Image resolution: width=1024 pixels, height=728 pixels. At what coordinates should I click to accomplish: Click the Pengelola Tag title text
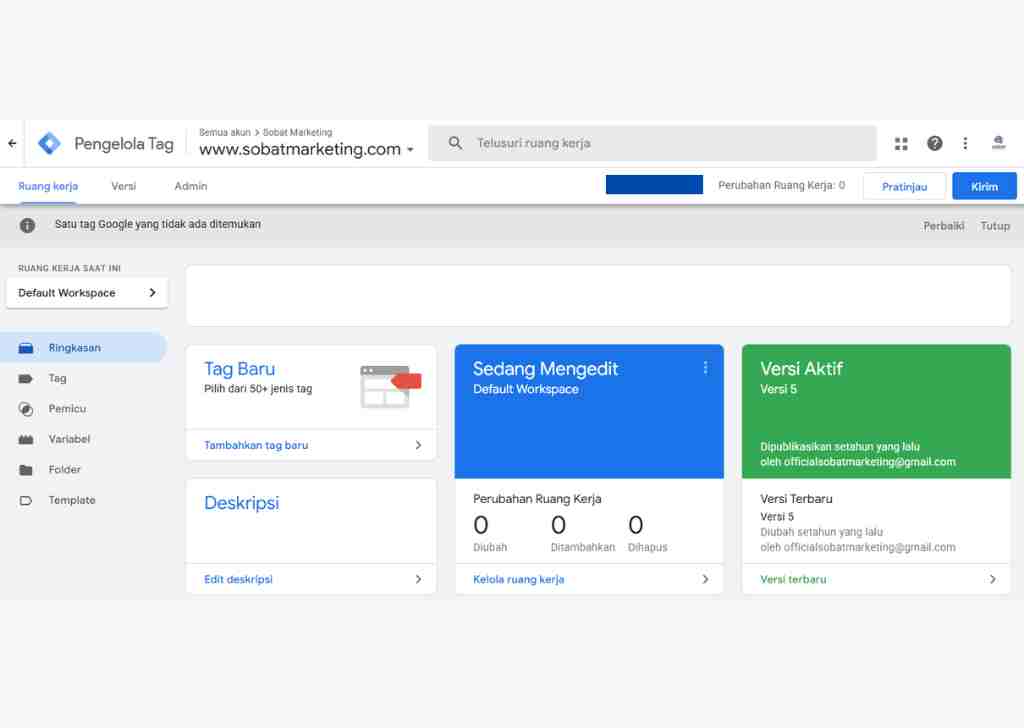124,144
